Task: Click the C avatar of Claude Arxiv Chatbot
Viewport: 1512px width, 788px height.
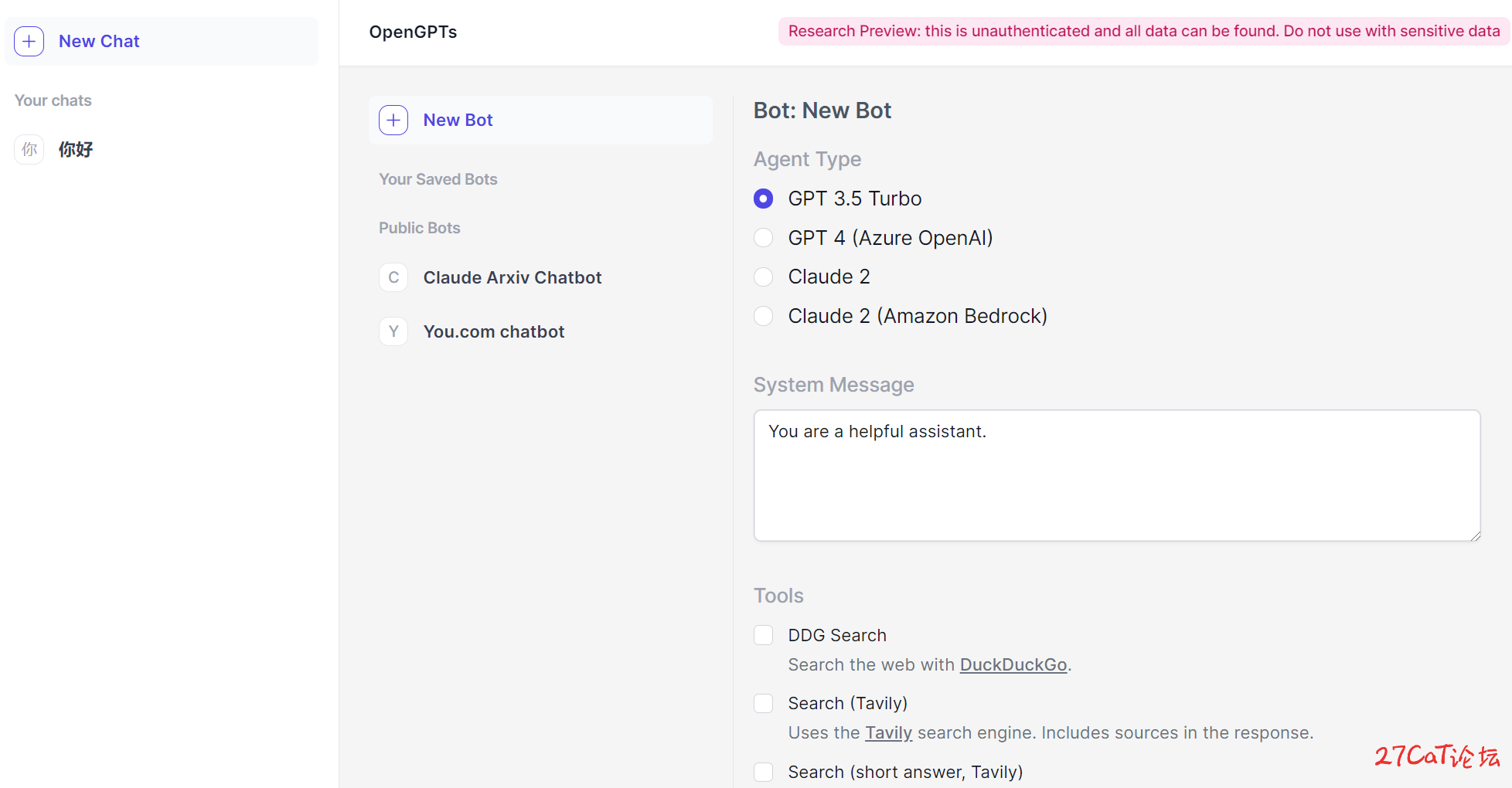Action: point(393,277)
